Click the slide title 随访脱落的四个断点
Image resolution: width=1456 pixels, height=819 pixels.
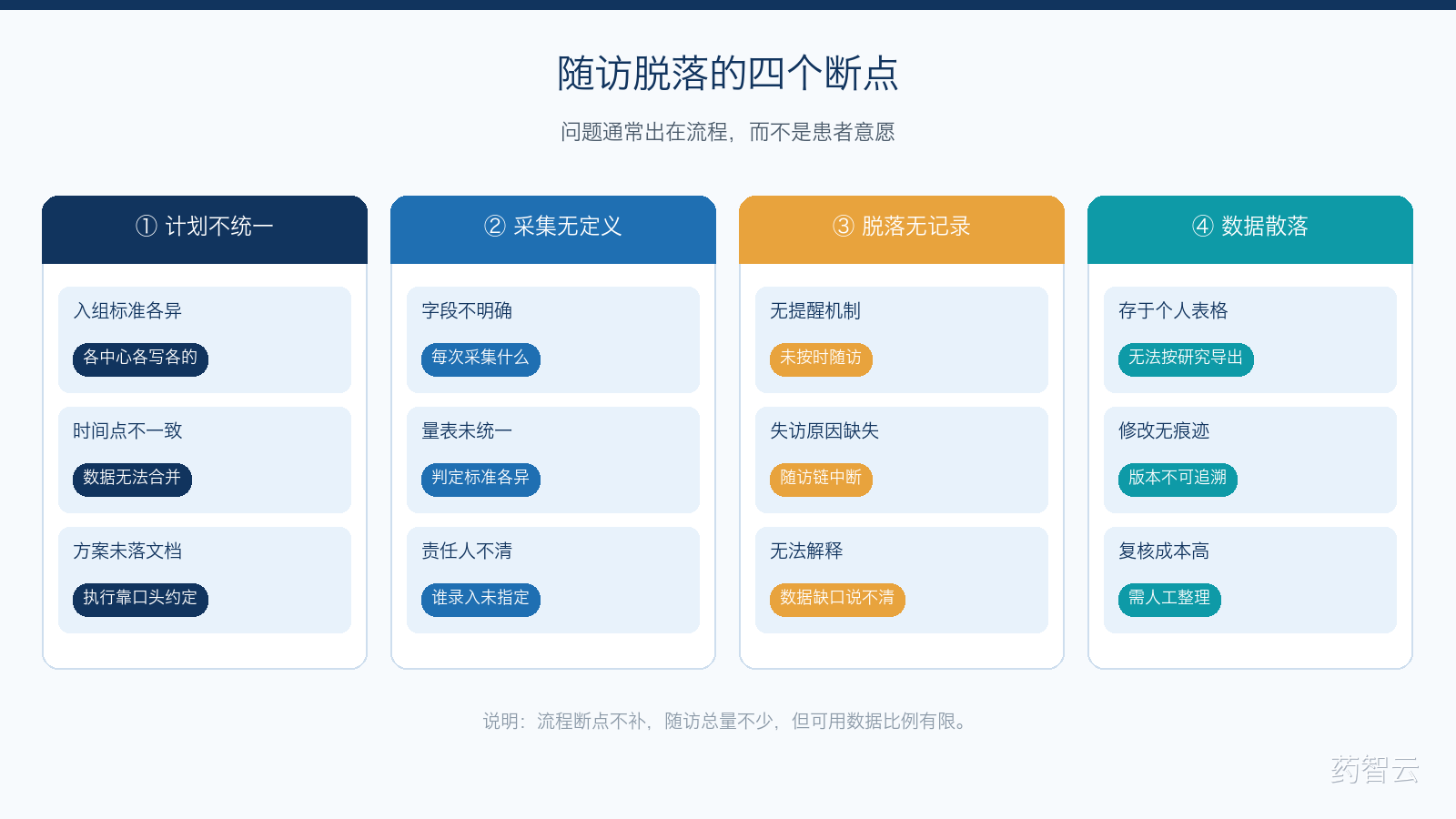728,73
